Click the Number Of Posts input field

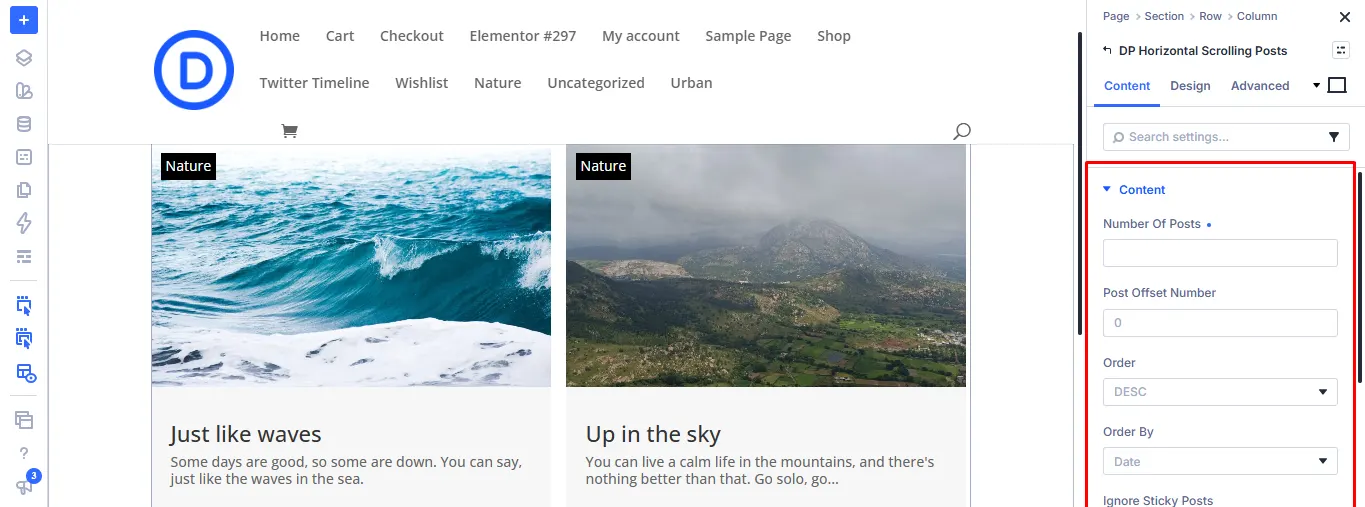coord(1220,253)
